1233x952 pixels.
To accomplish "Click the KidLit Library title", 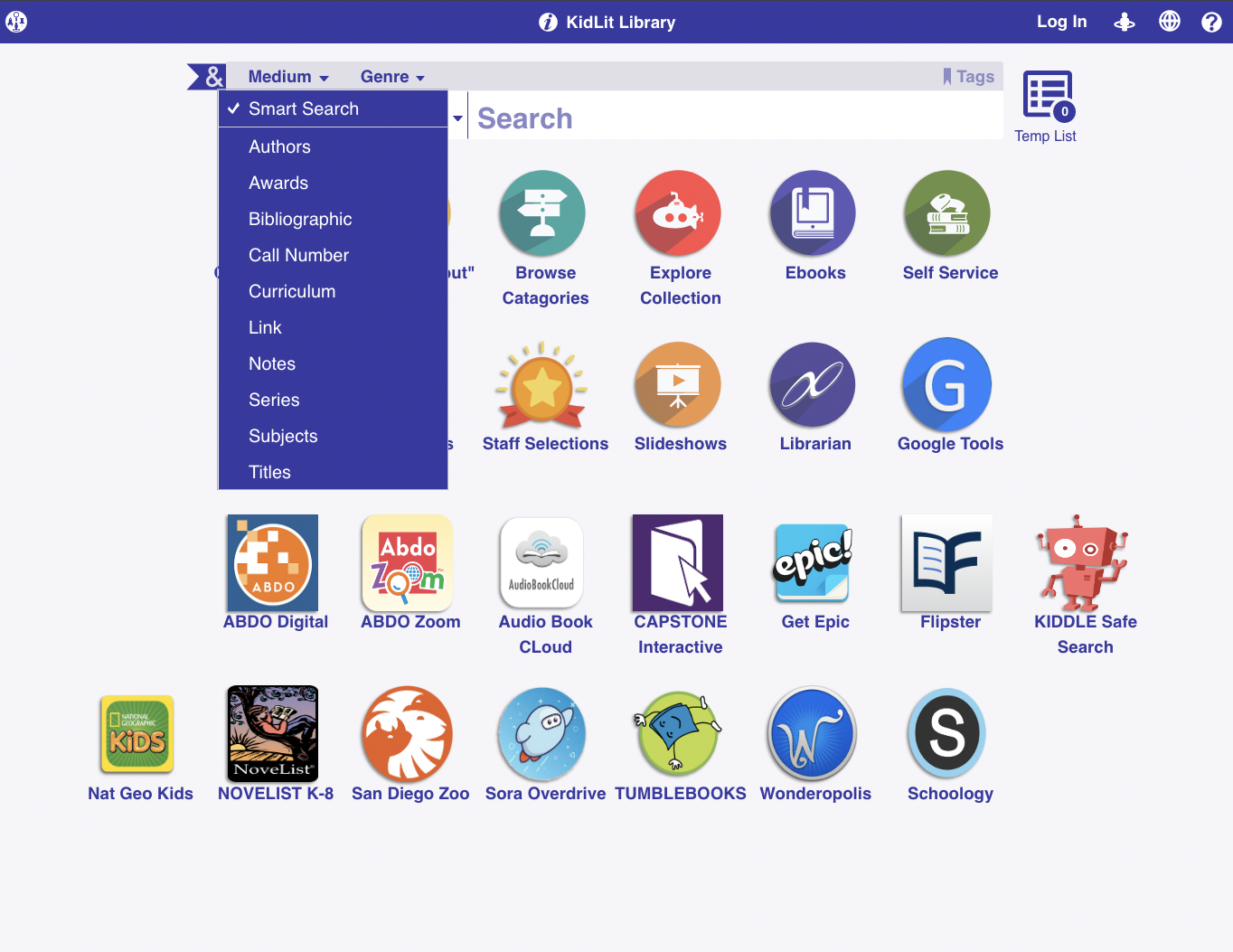I will point(621,23).
